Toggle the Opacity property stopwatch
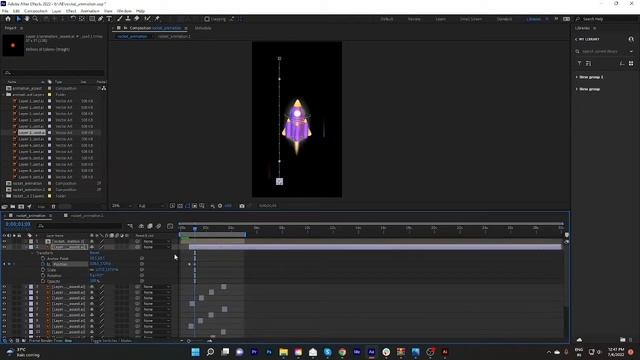 pyautogui.click(x=43, y=281)
